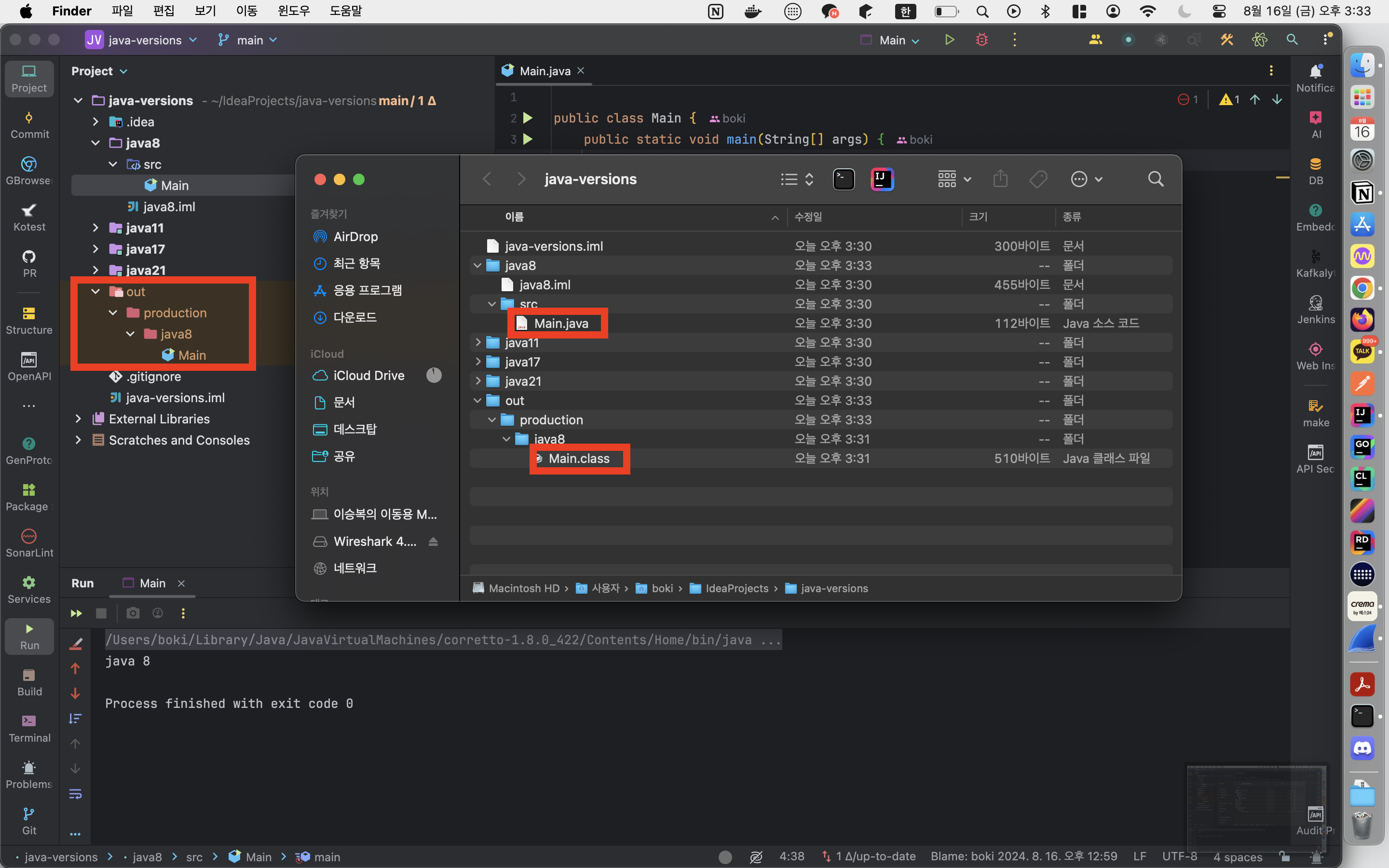This screenshot has width=1389, height=868.
Task: Open Terminal tool window from sidebar
Action: pyautogui.click(x=29, y=728)
